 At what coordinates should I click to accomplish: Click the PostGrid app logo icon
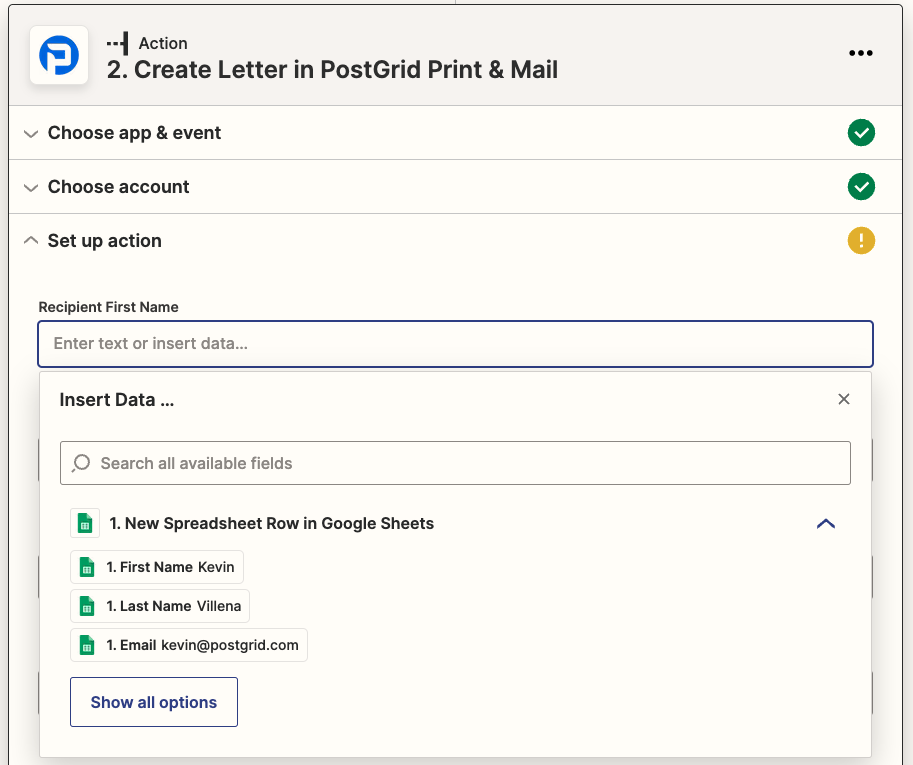pos(59,56)
